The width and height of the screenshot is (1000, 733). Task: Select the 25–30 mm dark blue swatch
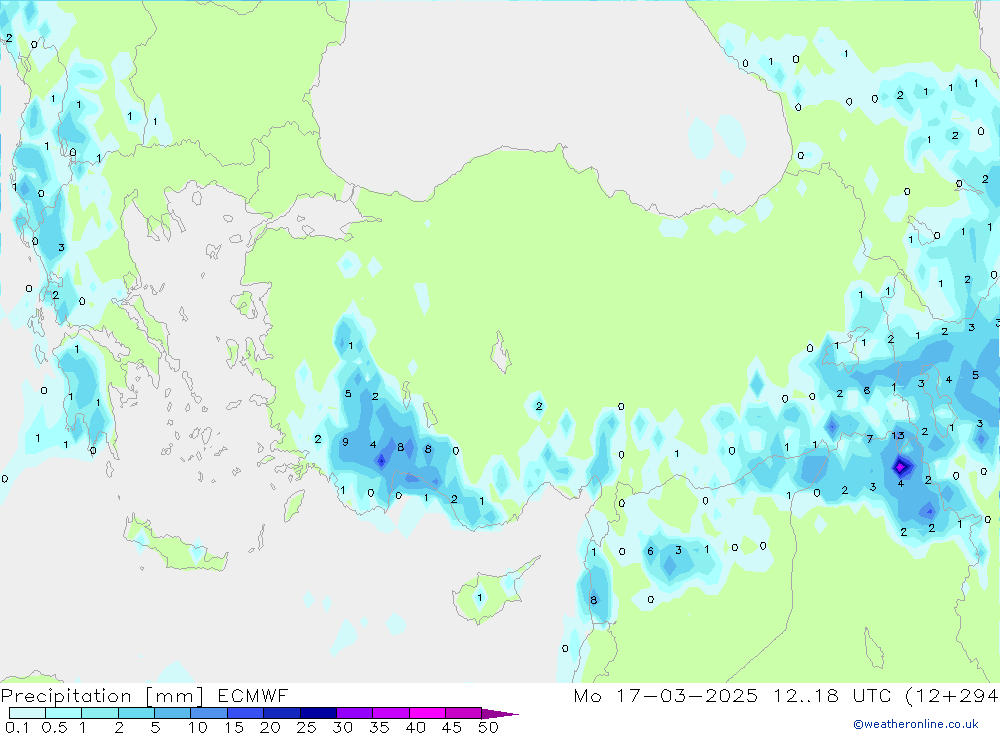click(x=318, y=713)
